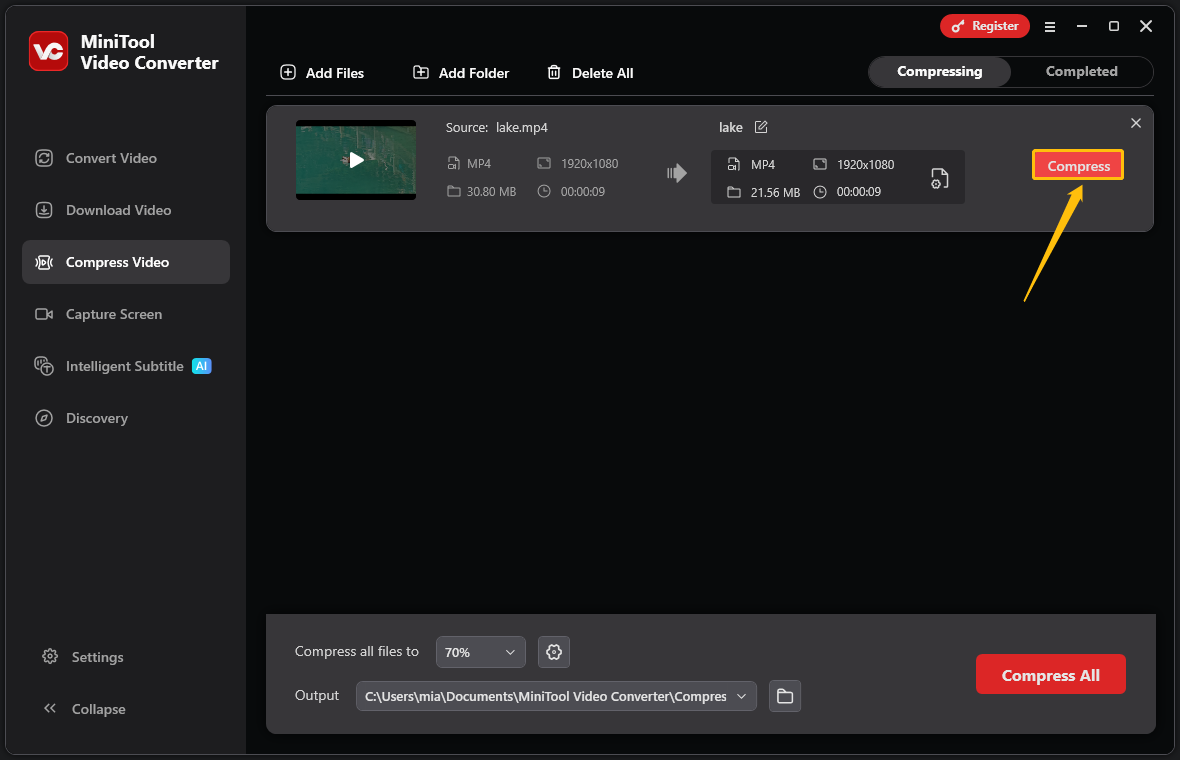The image size is (1180, 760).
Task: Open Intelligent Subtitle with AI badge
Action: click(44, 366)
